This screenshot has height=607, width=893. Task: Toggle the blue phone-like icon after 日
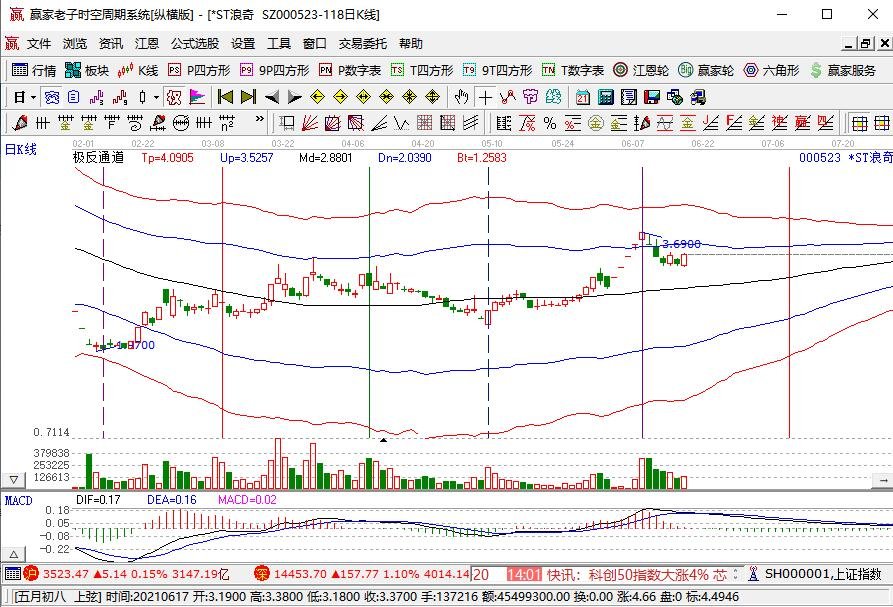52,97
